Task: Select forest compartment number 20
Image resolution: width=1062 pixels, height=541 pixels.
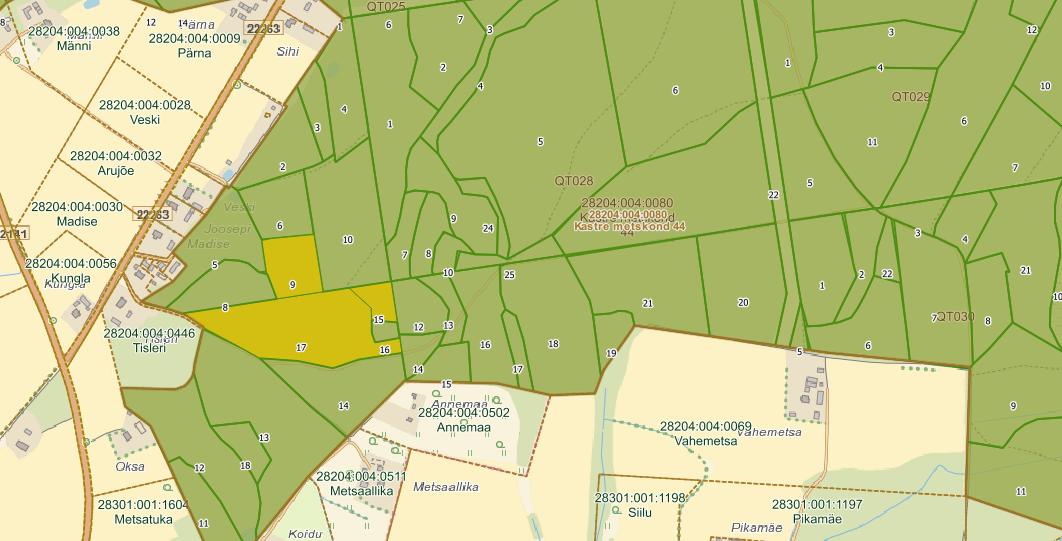Action: [x=743, y=303]
